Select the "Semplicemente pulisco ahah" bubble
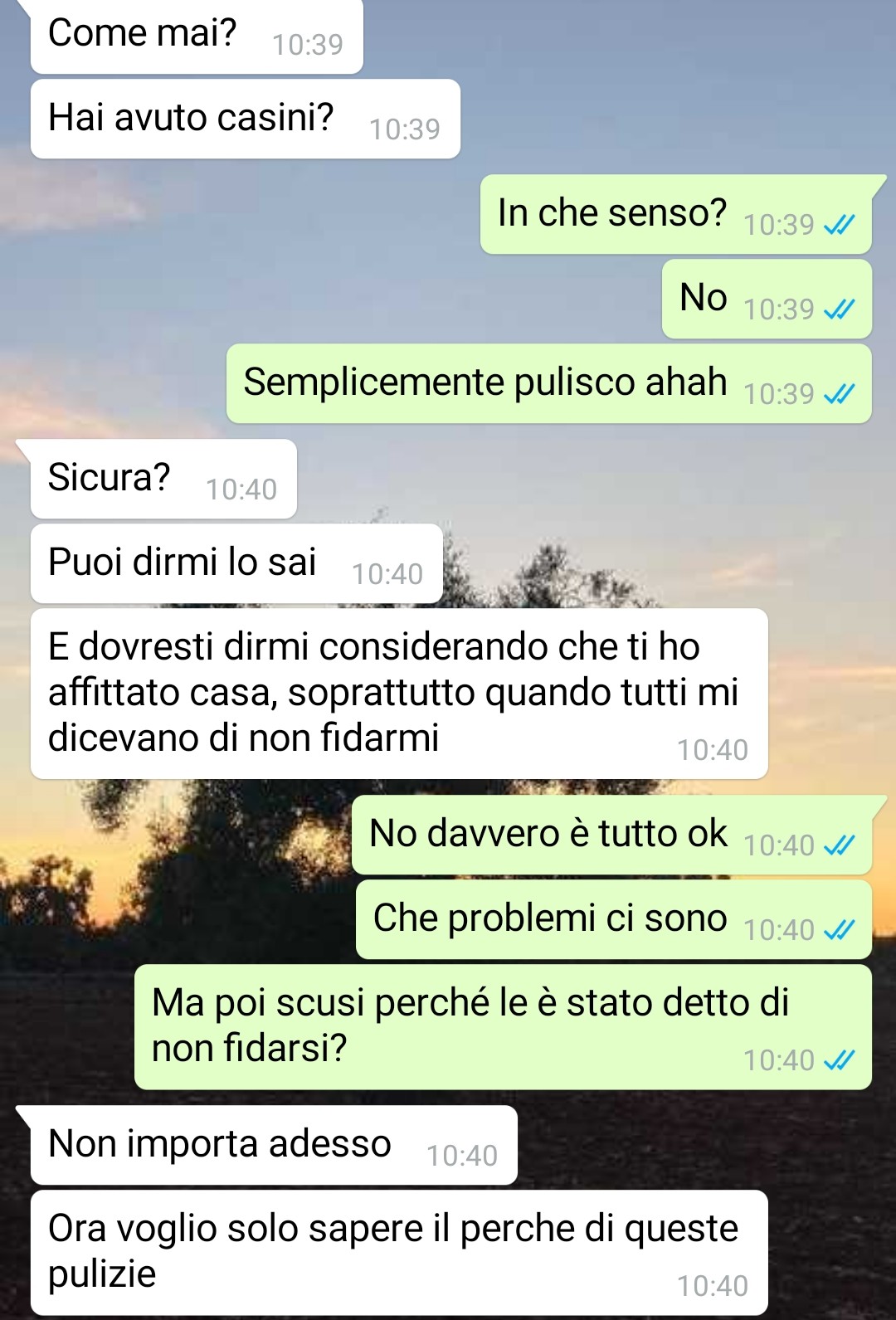896x1320 pixels. pyautogui.click(x=549, y=383)
